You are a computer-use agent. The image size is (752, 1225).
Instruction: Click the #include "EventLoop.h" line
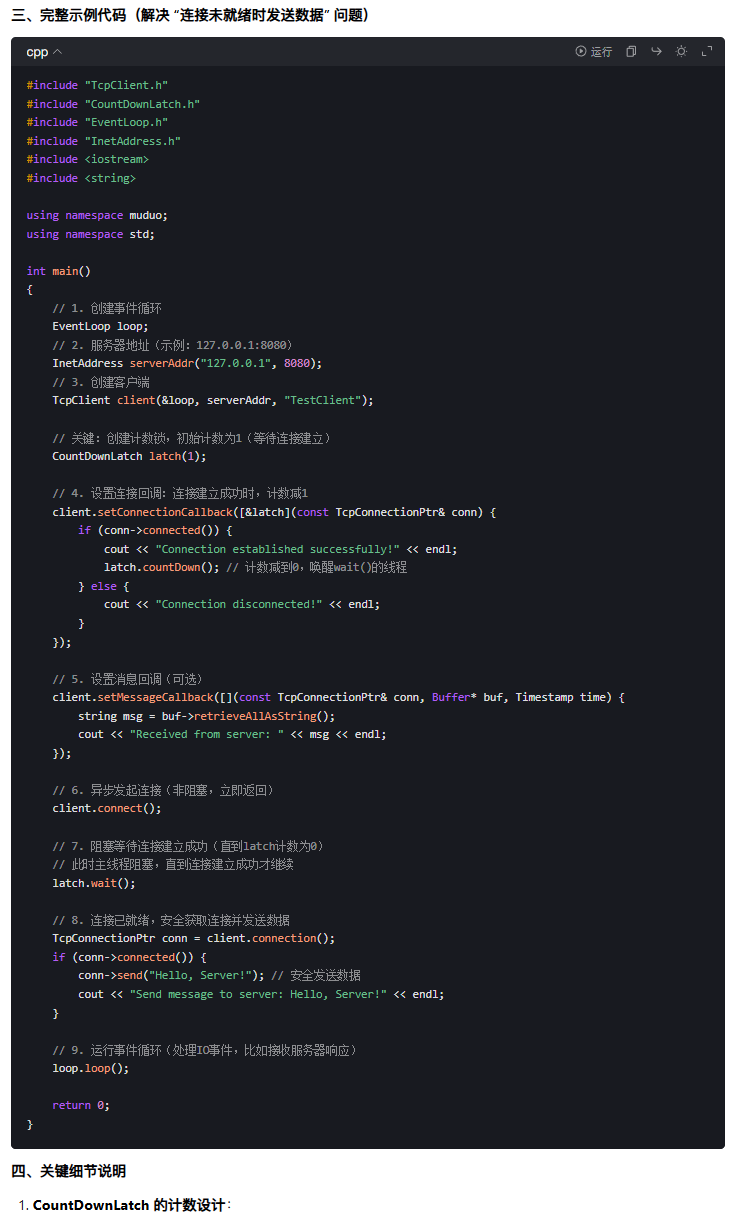tap(97, 122)
